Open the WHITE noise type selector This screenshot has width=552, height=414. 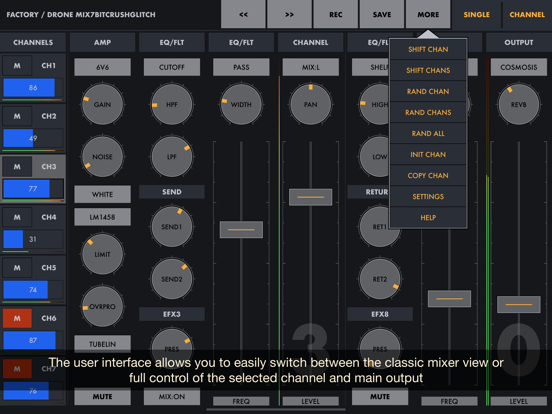click(x=102, y=194)
